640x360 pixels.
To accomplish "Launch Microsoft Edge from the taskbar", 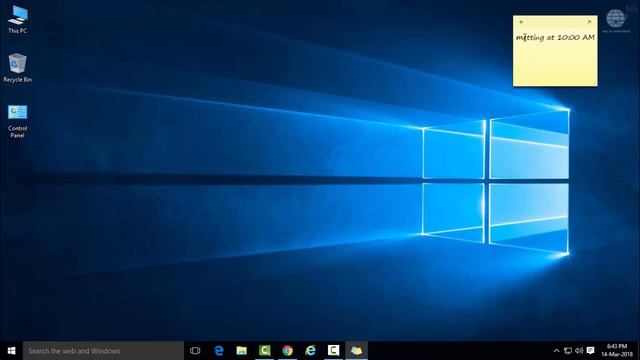I will pos(219,351).
